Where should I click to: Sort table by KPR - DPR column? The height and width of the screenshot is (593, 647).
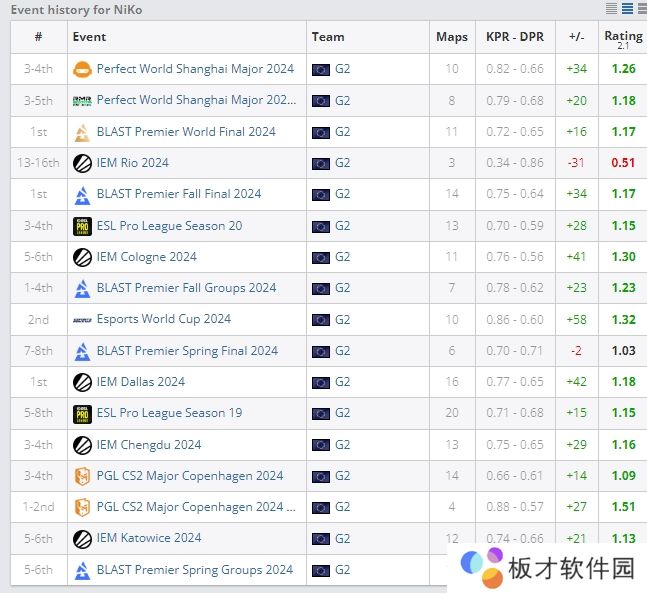pos(514,37)
